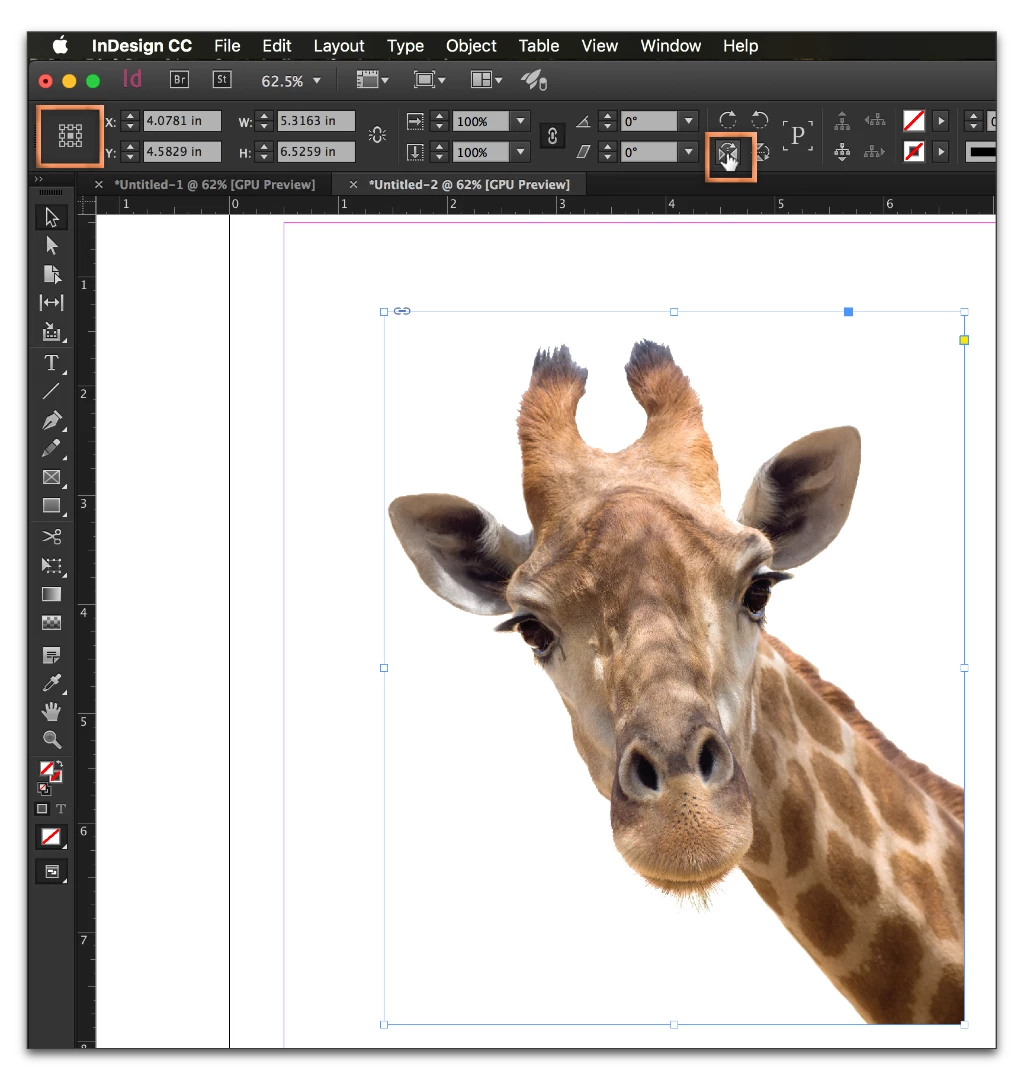The height and width of the screenshot is (1080, 1024).
Task: Expand Scale X Percentage 100% dropdown
Action: (x=521, y=121)
